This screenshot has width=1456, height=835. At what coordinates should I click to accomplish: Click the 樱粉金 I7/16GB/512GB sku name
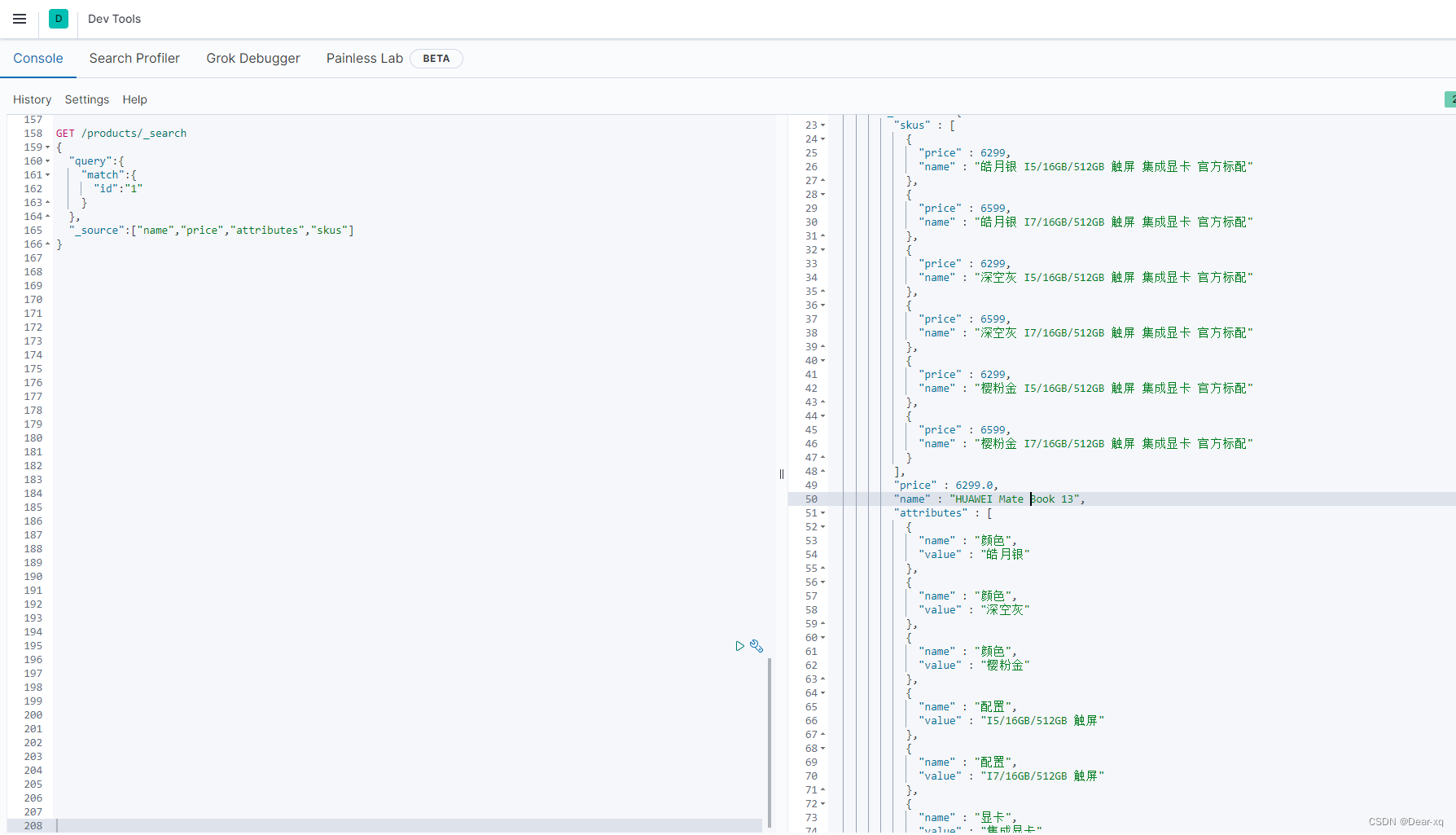1113,444
